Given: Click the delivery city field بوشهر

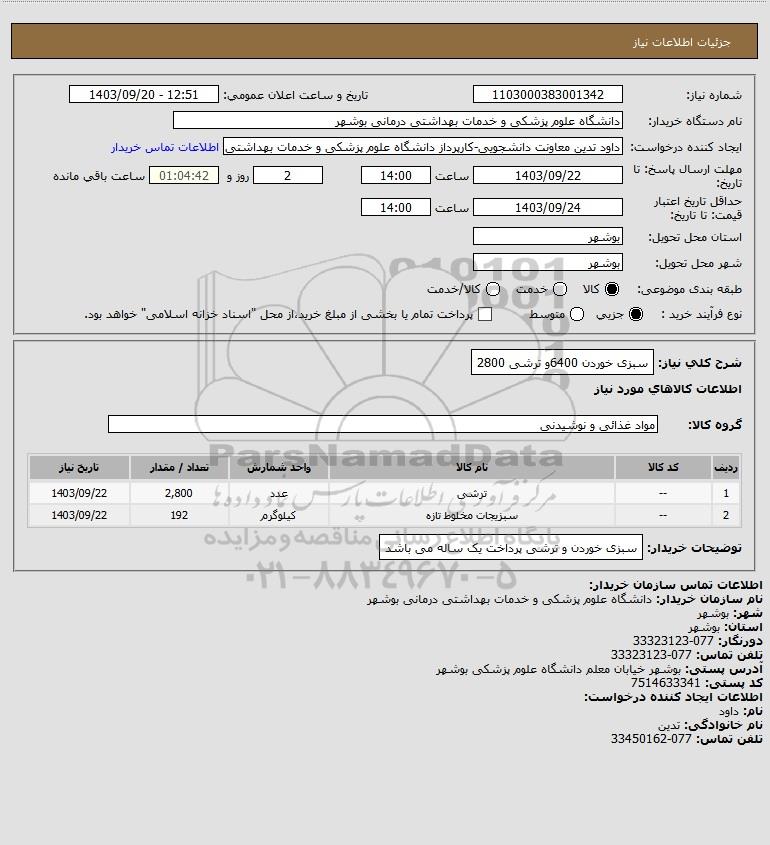Looking at the screenshot, I should pos(548,262).
